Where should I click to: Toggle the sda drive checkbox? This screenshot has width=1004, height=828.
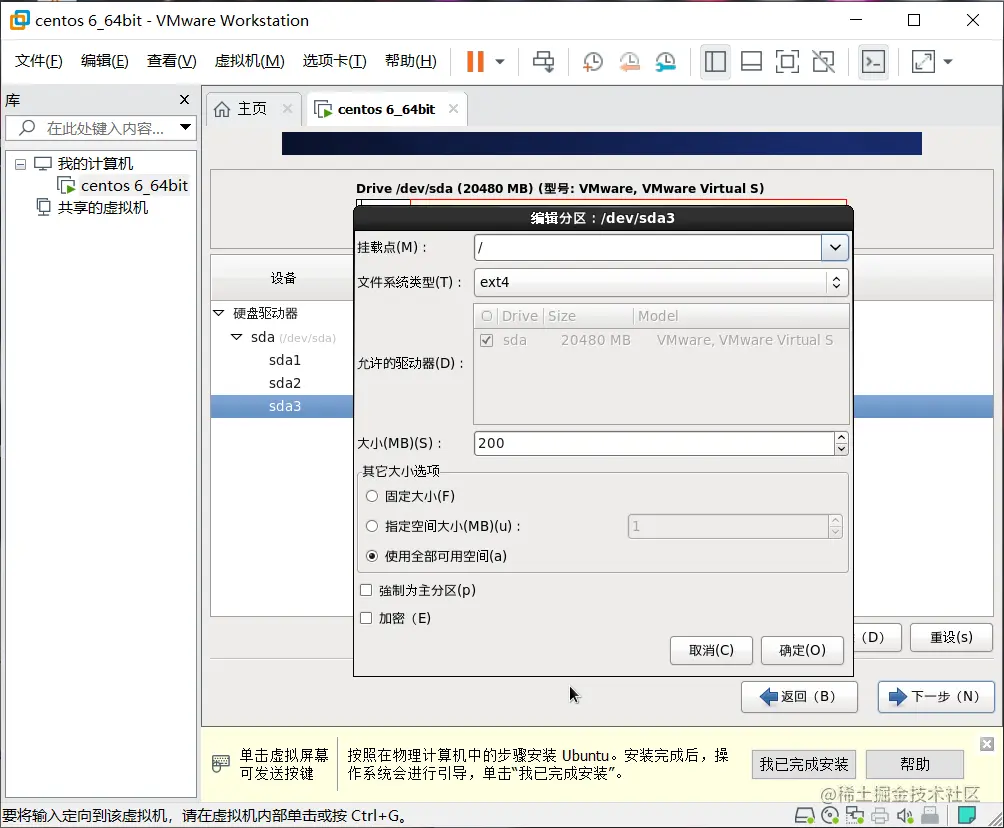(x=487, y=340)
